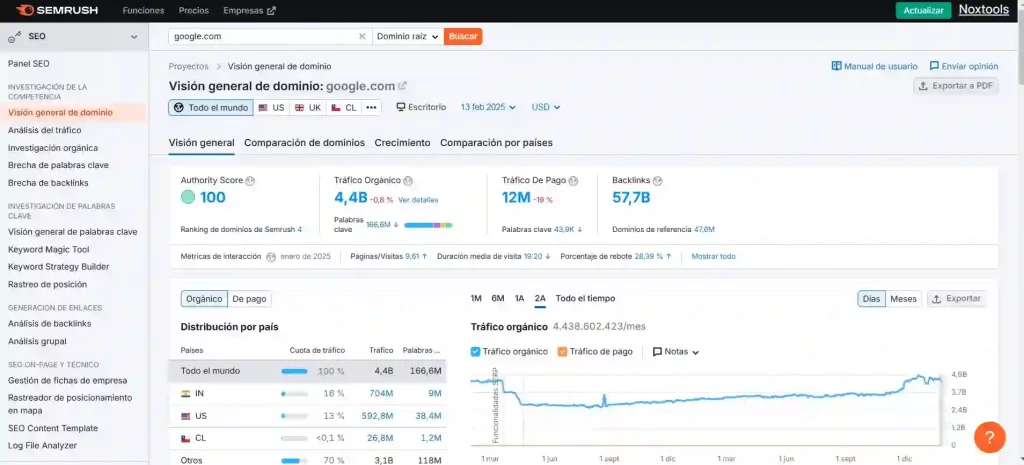Click the more countries ellipsis button
1024x465 pixels.
click(371, 107)
